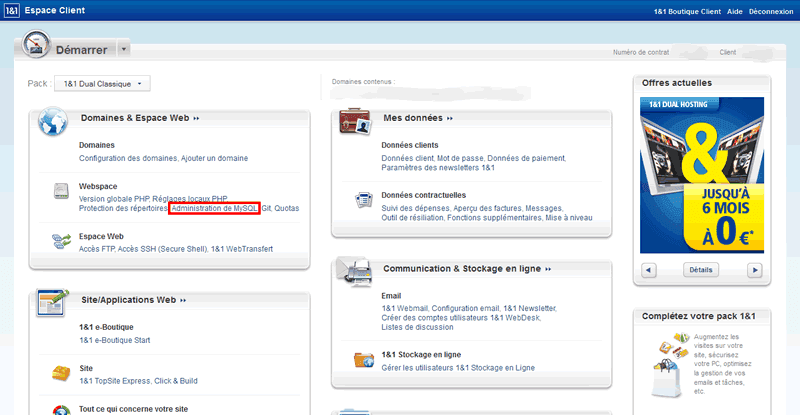
Task: Click the Git link under Webspace
Action: pos(266,208)
